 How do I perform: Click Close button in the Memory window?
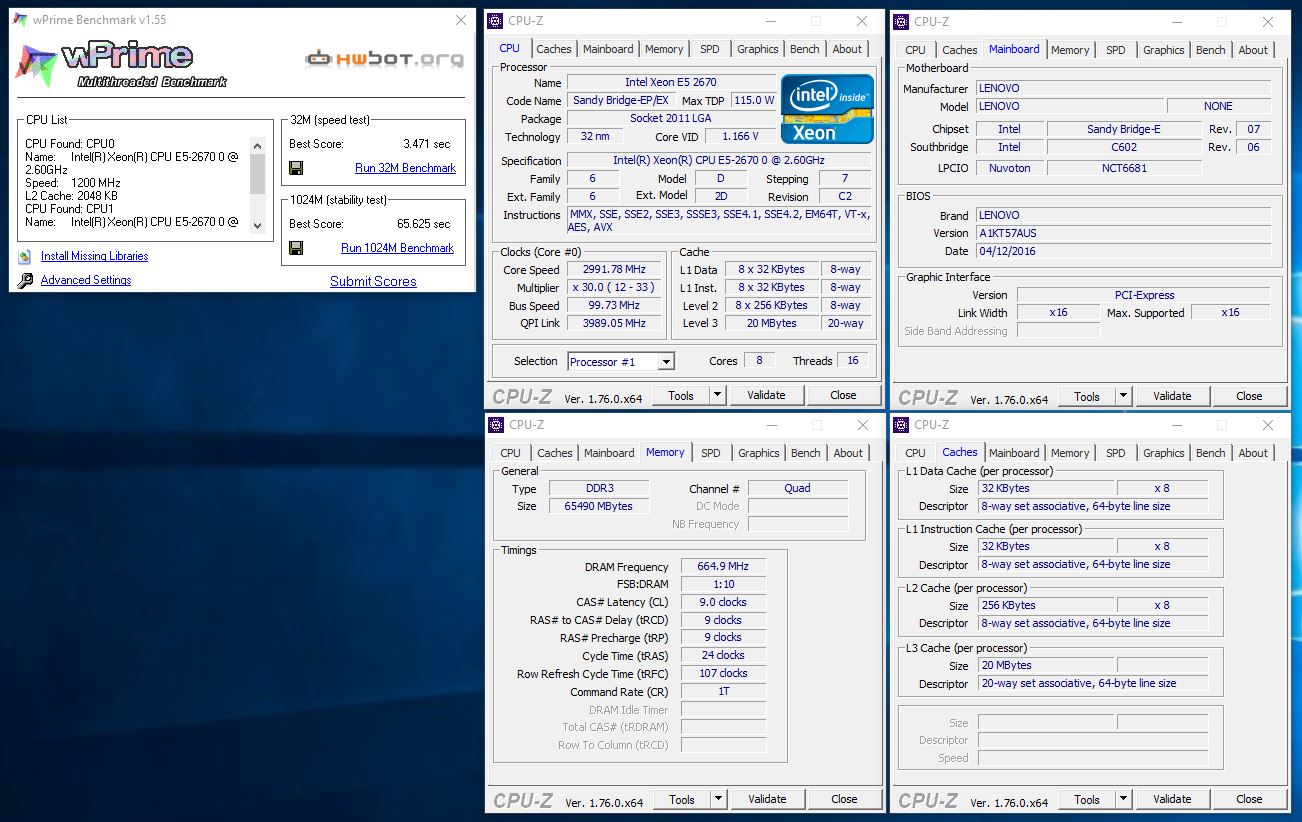pyautogui.click(x=844, y=799)
